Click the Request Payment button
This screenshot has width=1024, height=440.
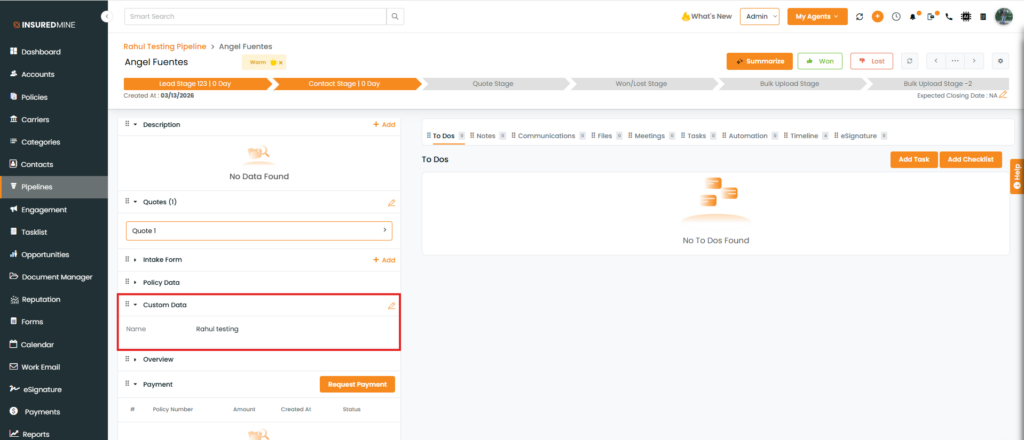[357, 384]
